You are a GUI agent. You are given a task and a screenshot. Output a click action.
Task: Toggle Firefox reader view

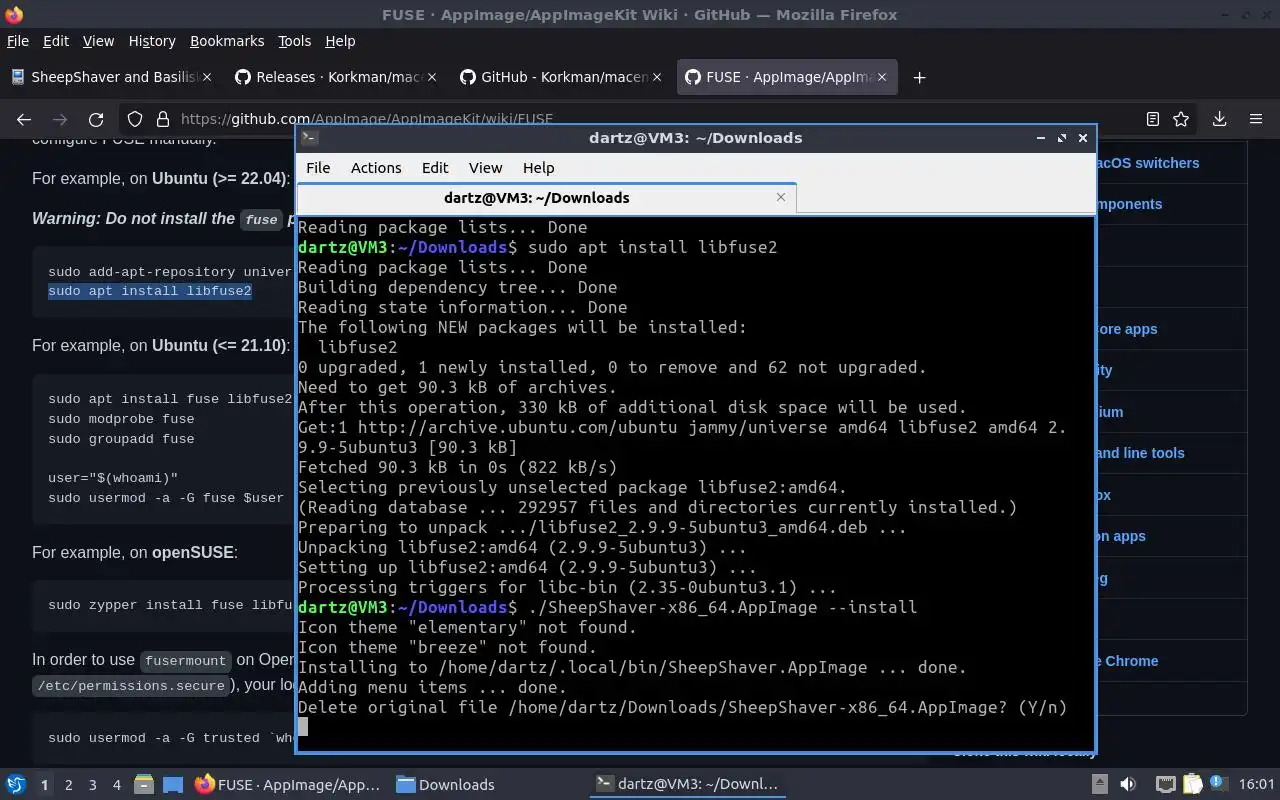1153,119
